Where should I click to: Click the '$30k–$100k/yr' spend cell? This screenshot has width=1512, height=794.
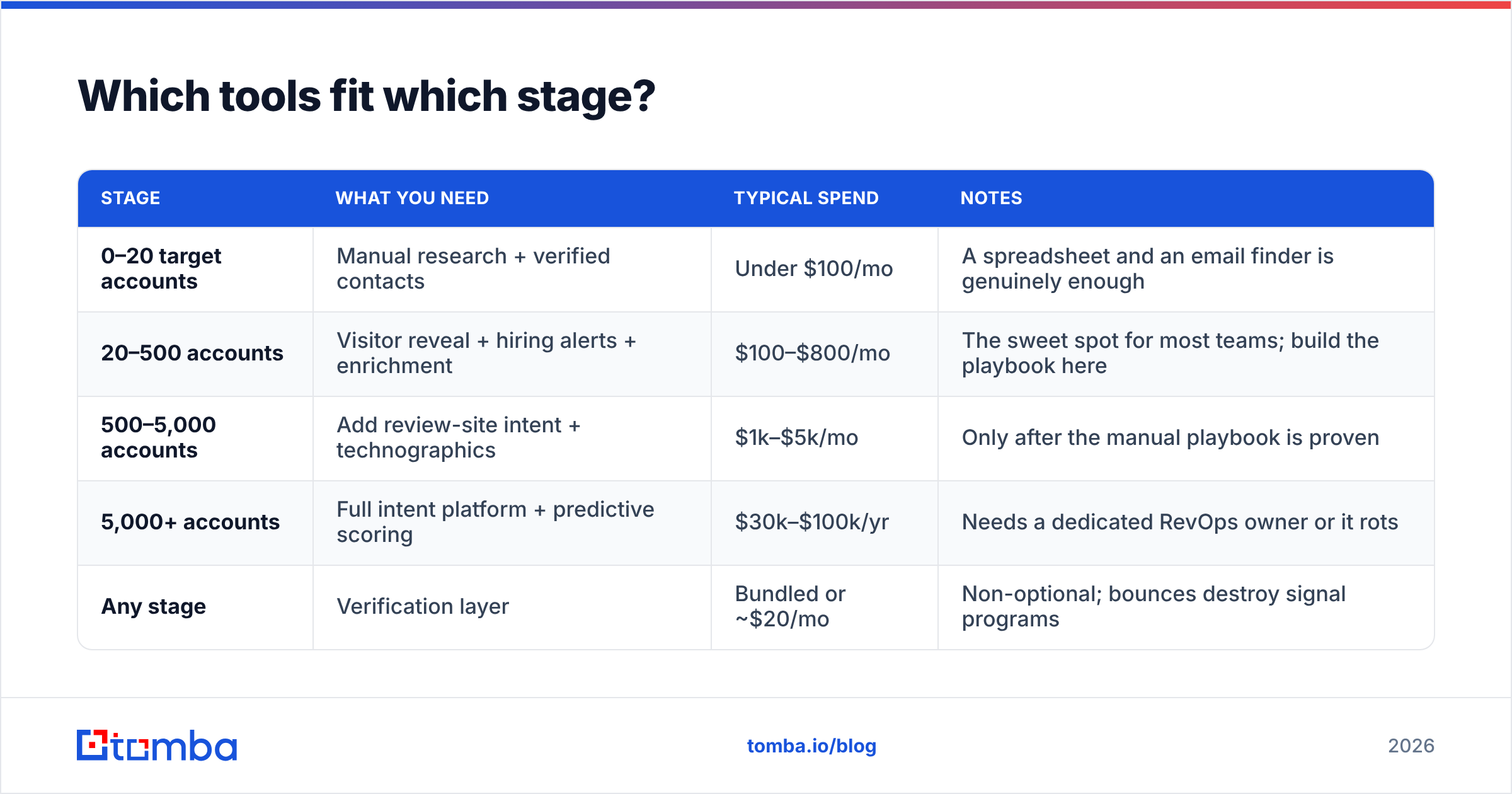tap(825, 522)
